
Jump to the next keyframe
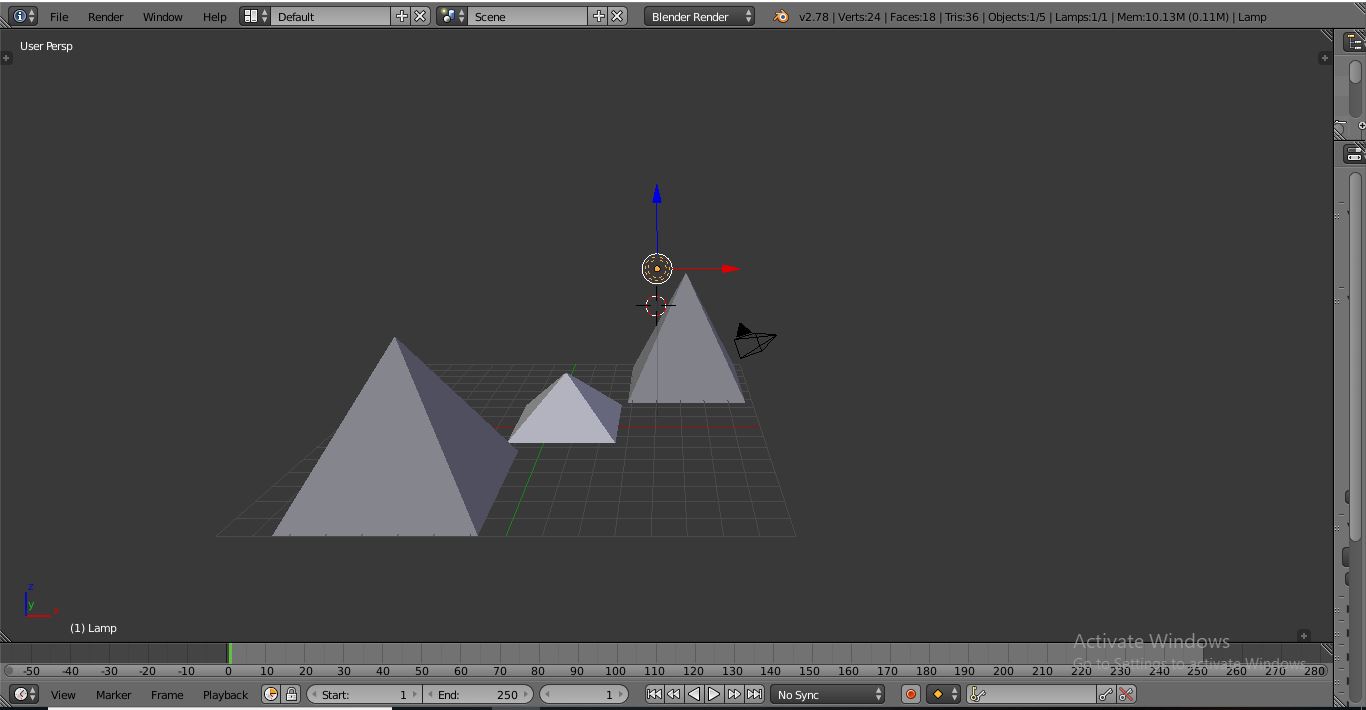(x=734, y=694)
